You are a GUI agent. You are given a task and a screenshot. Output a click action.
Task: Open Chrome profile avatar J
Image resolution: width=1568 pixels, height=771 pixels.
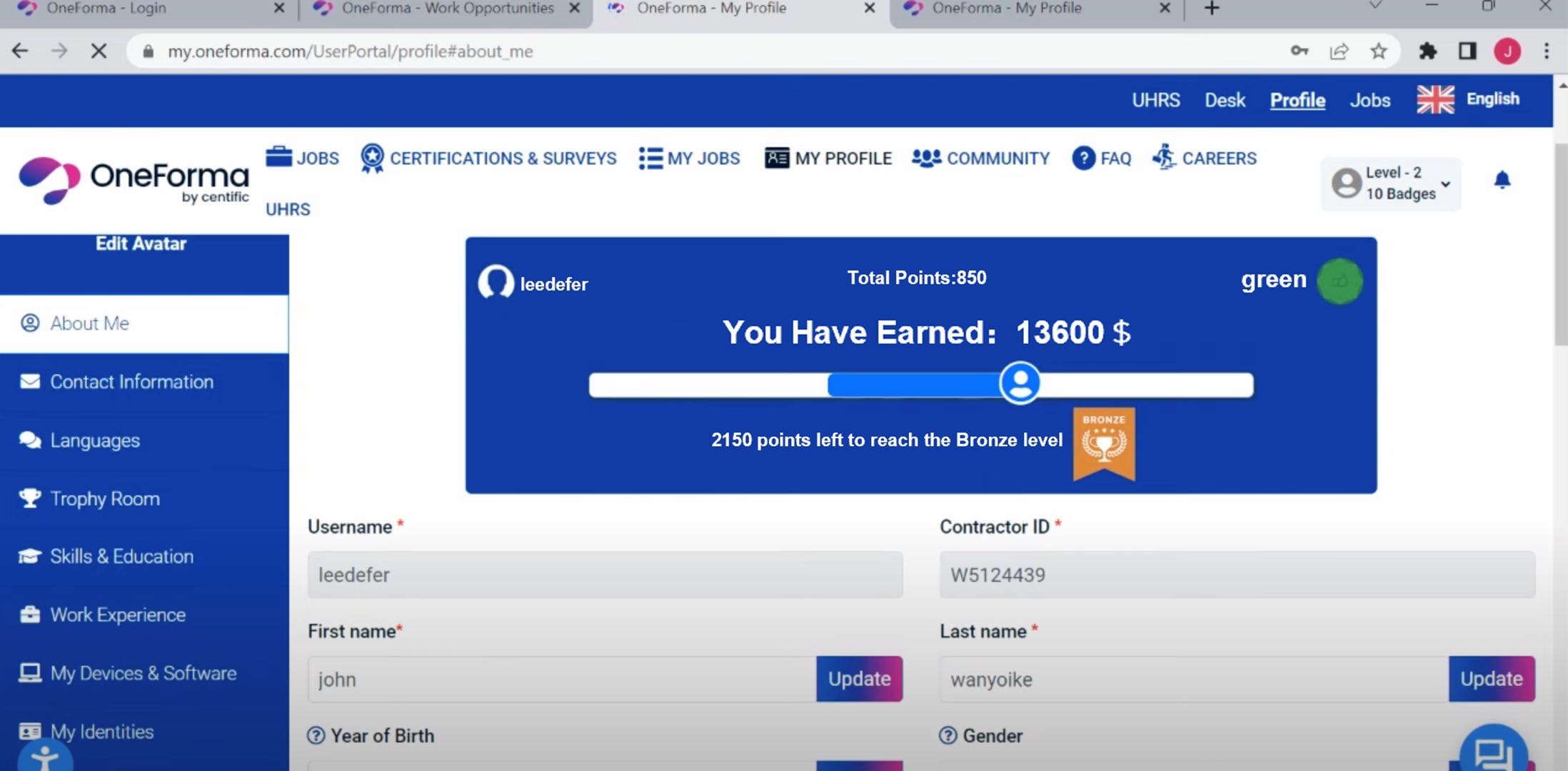(1507, 51)
